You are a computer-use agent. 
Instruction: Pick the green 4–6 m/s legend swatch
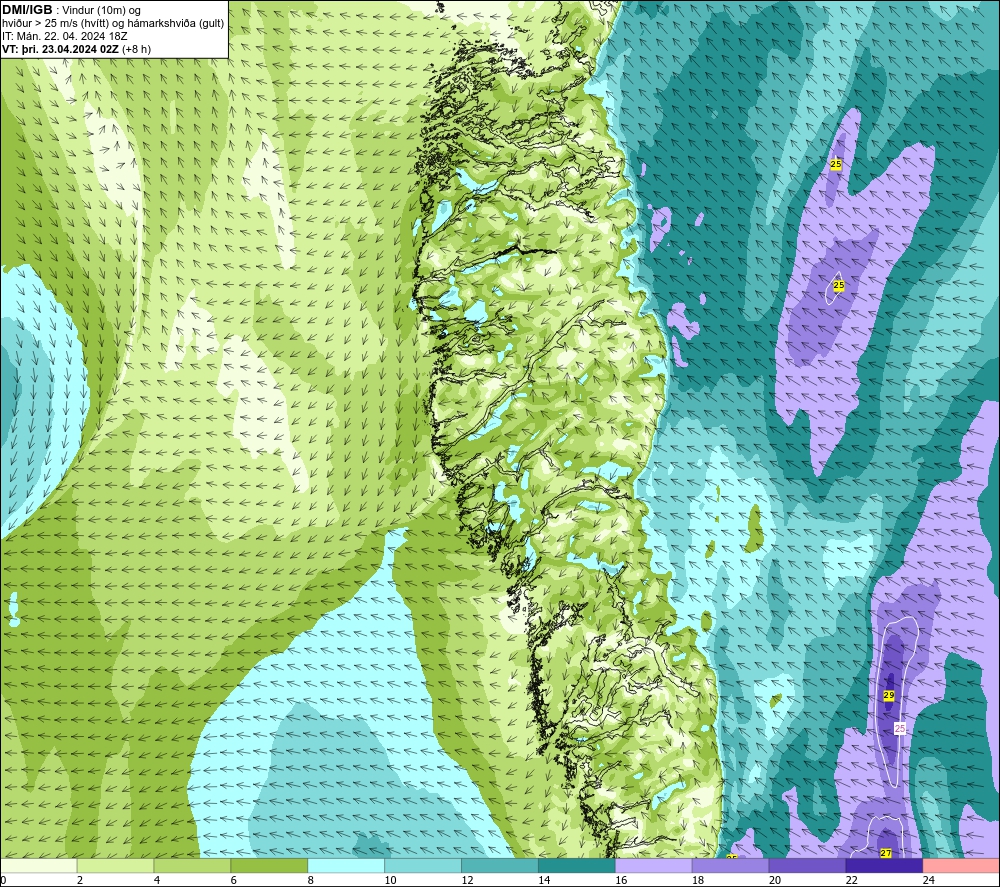192,865
